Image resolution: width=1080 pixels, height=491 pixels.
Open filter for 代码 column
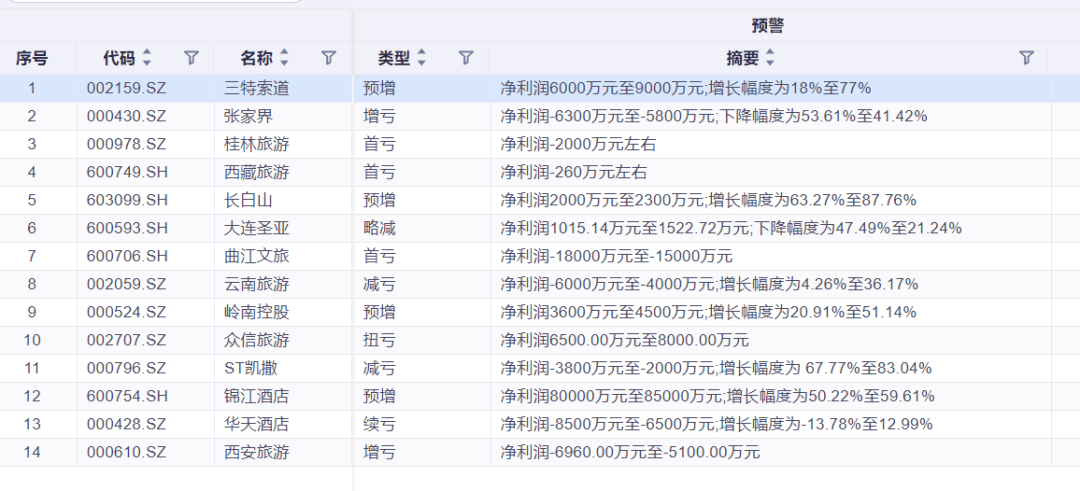click(x=191, y=58)
